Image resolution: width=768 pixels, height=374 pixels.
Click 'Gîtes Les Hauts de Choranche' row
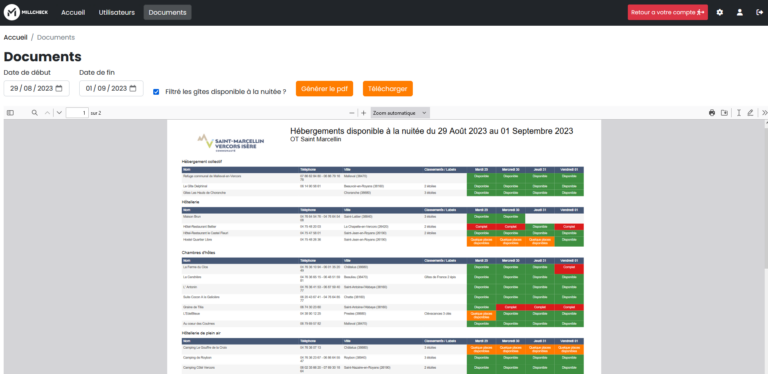click(x=383, y=193)
